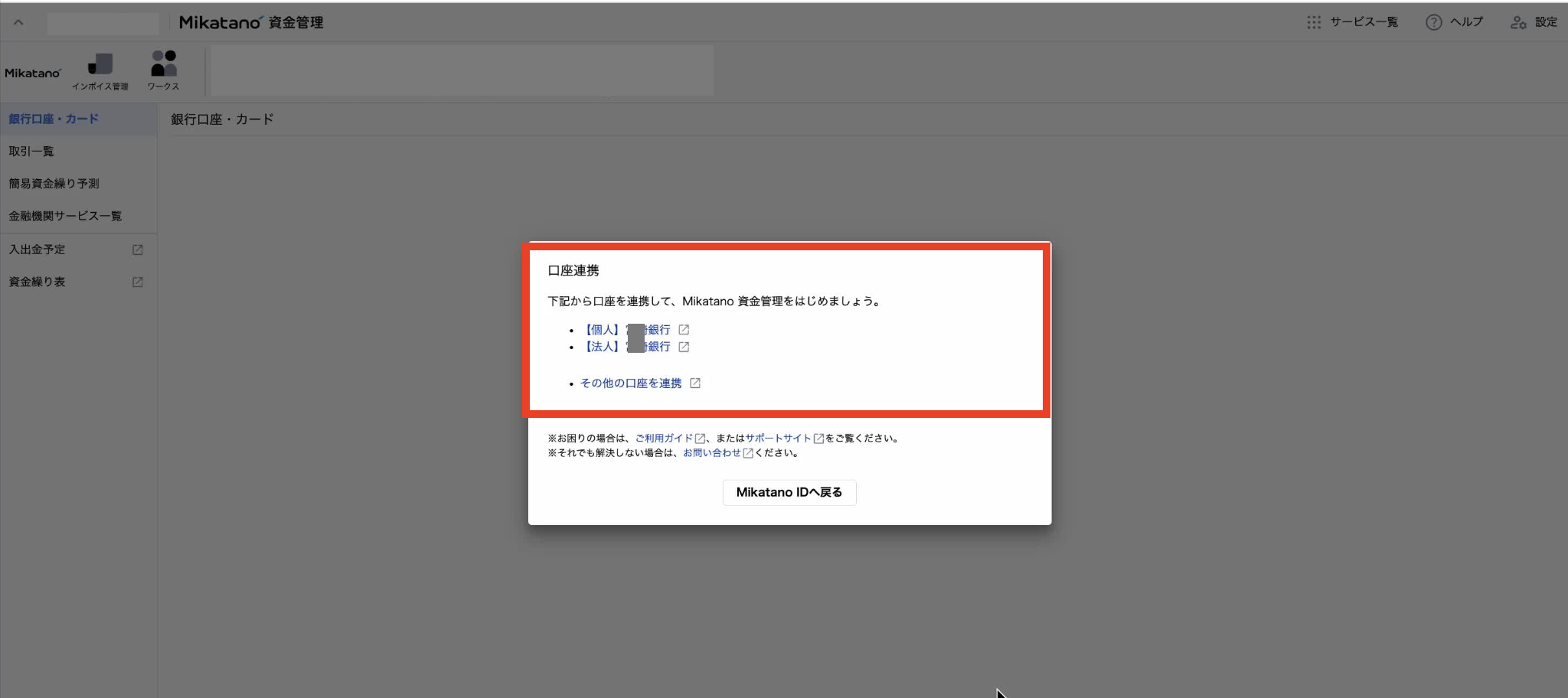This screenshot has height=698, width=1568.
Task: Click external link icon beside 入出金予定
Action: click(x=138, y=250)
